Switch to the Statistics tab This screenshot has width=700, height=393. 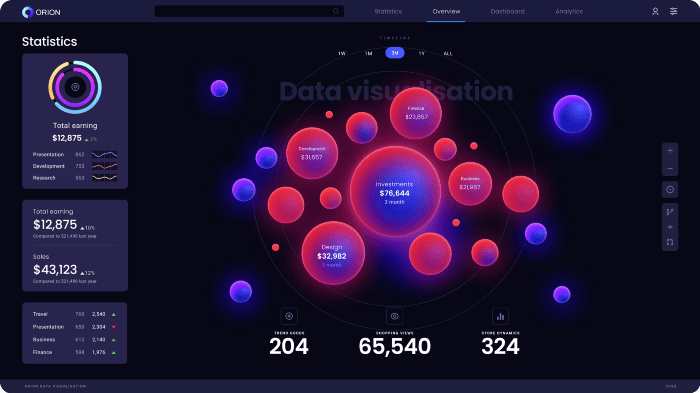(x=388, y=11)
